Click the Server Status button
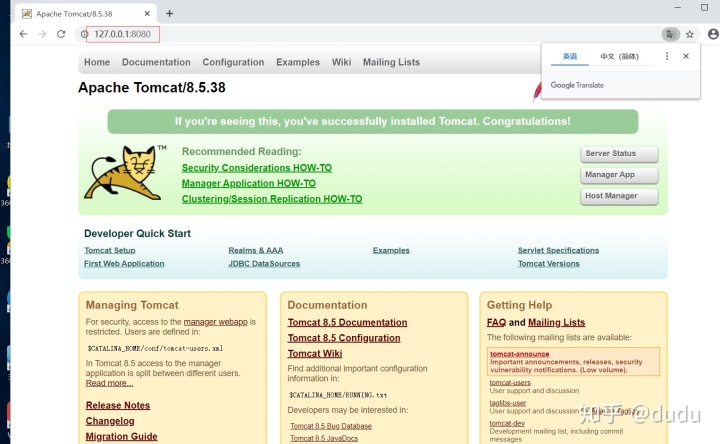720x444 pixels. (619, 154)
